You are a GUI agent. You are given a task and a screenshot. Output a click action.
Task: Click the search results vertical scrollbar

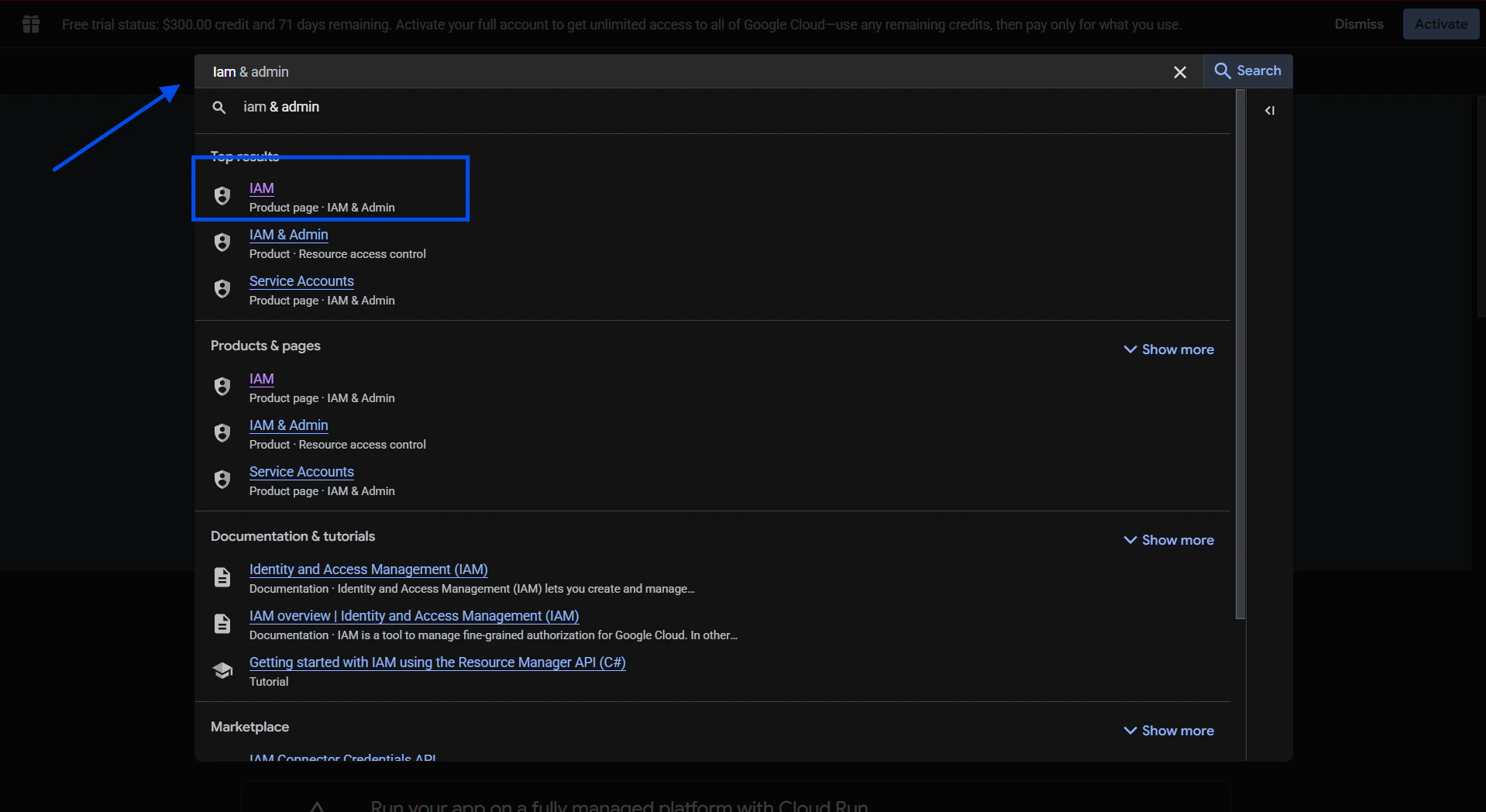(x=1240, y=355)
